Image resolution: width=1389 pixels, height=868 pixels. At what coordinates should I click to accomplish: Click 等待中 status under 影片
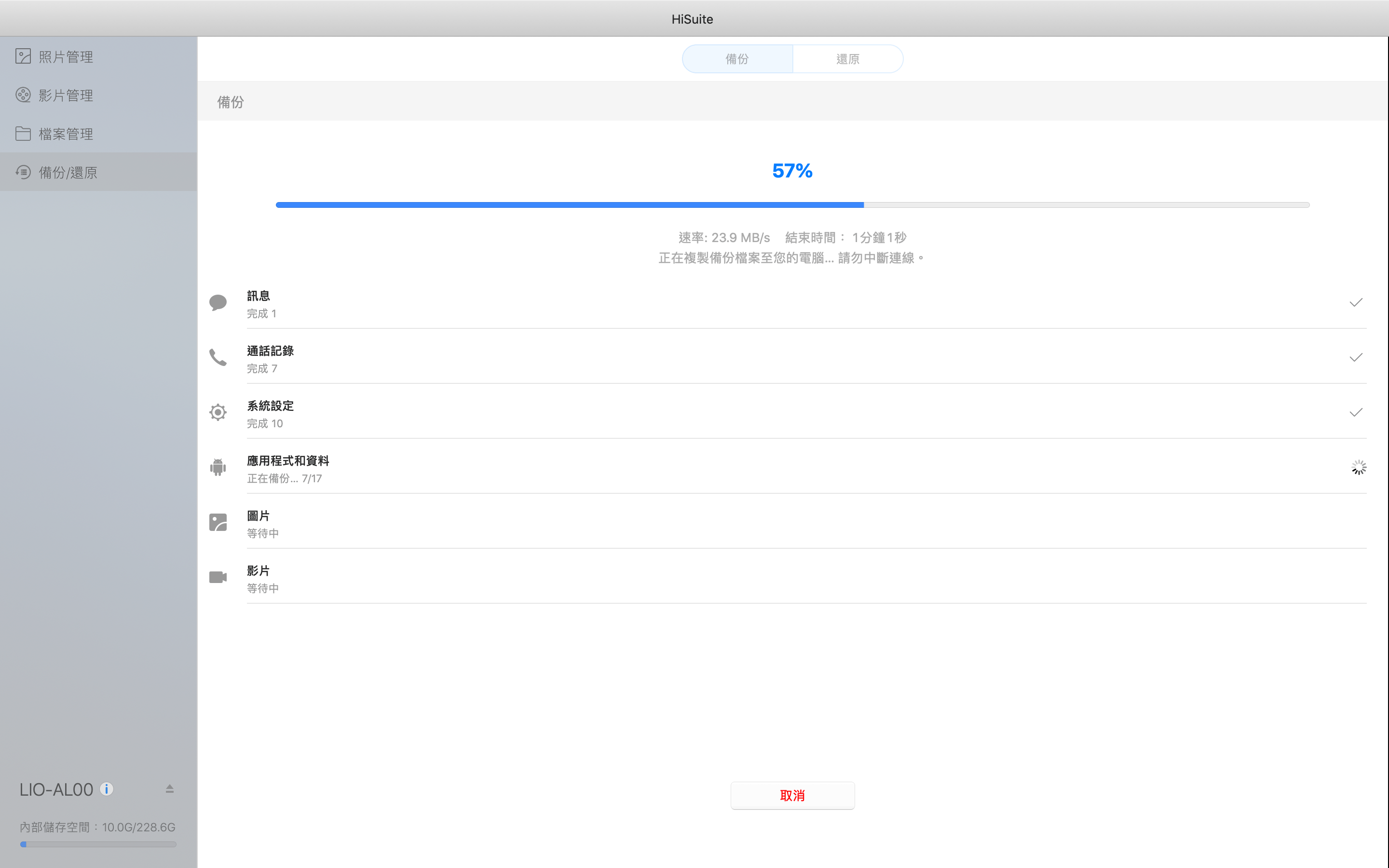click(263, 588)
